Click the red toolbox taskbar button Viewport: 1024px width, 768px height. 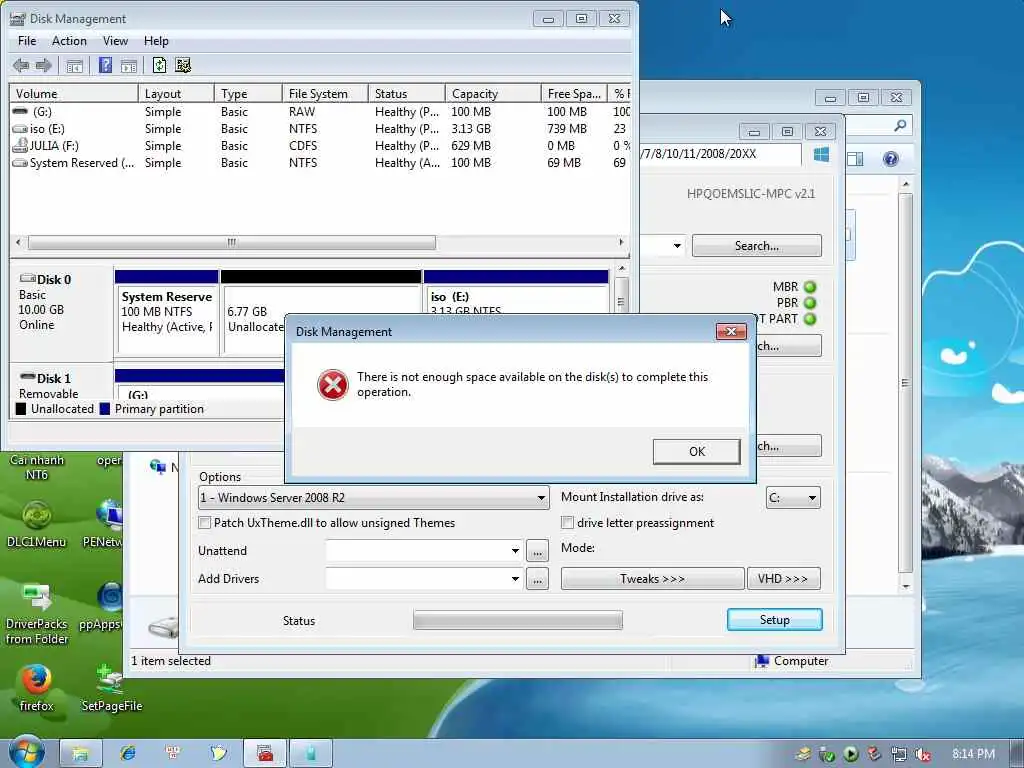pos(264,753)
